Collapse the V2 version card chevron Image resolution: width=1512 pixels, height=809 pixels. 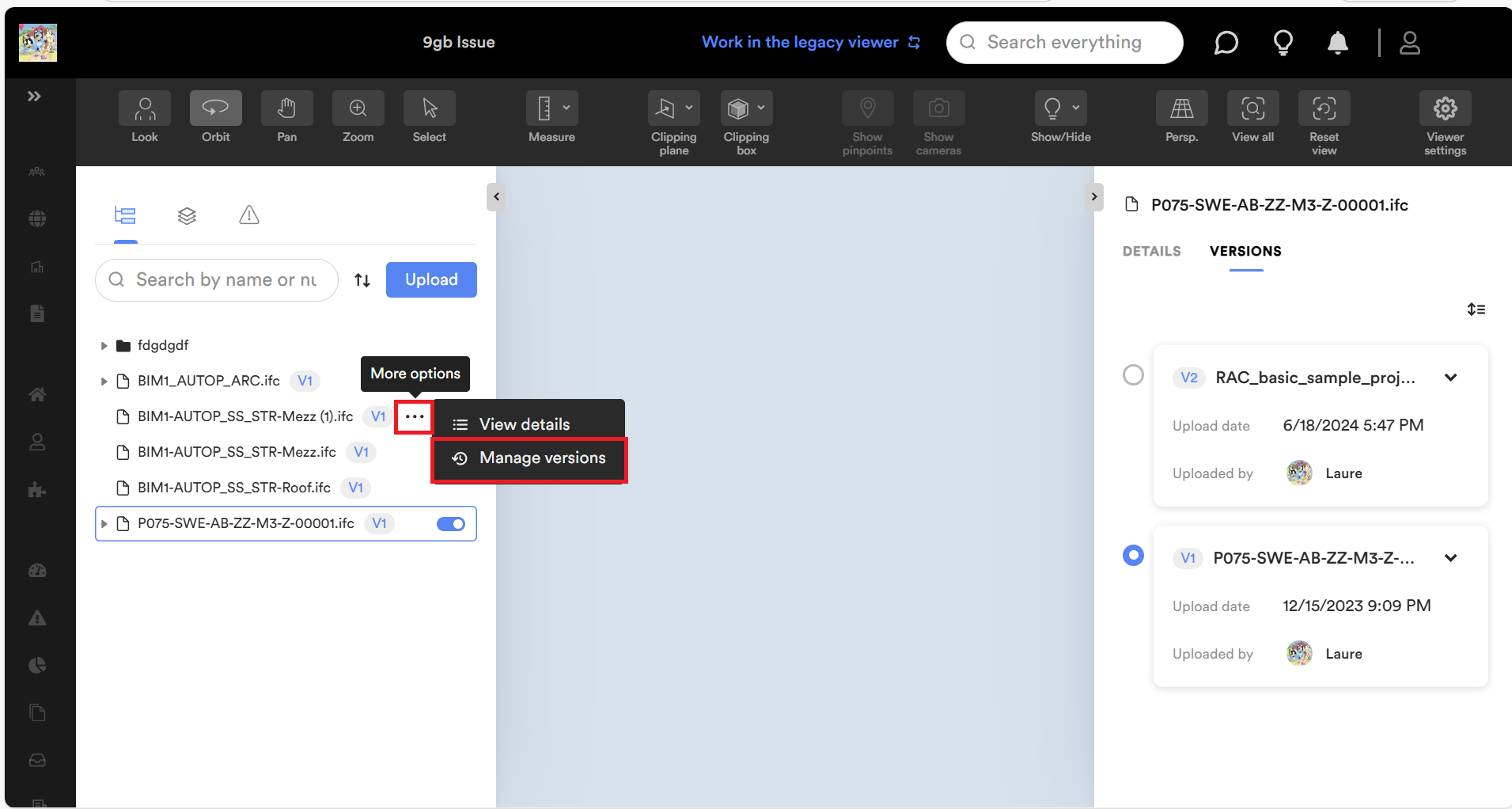[1450, 378]
